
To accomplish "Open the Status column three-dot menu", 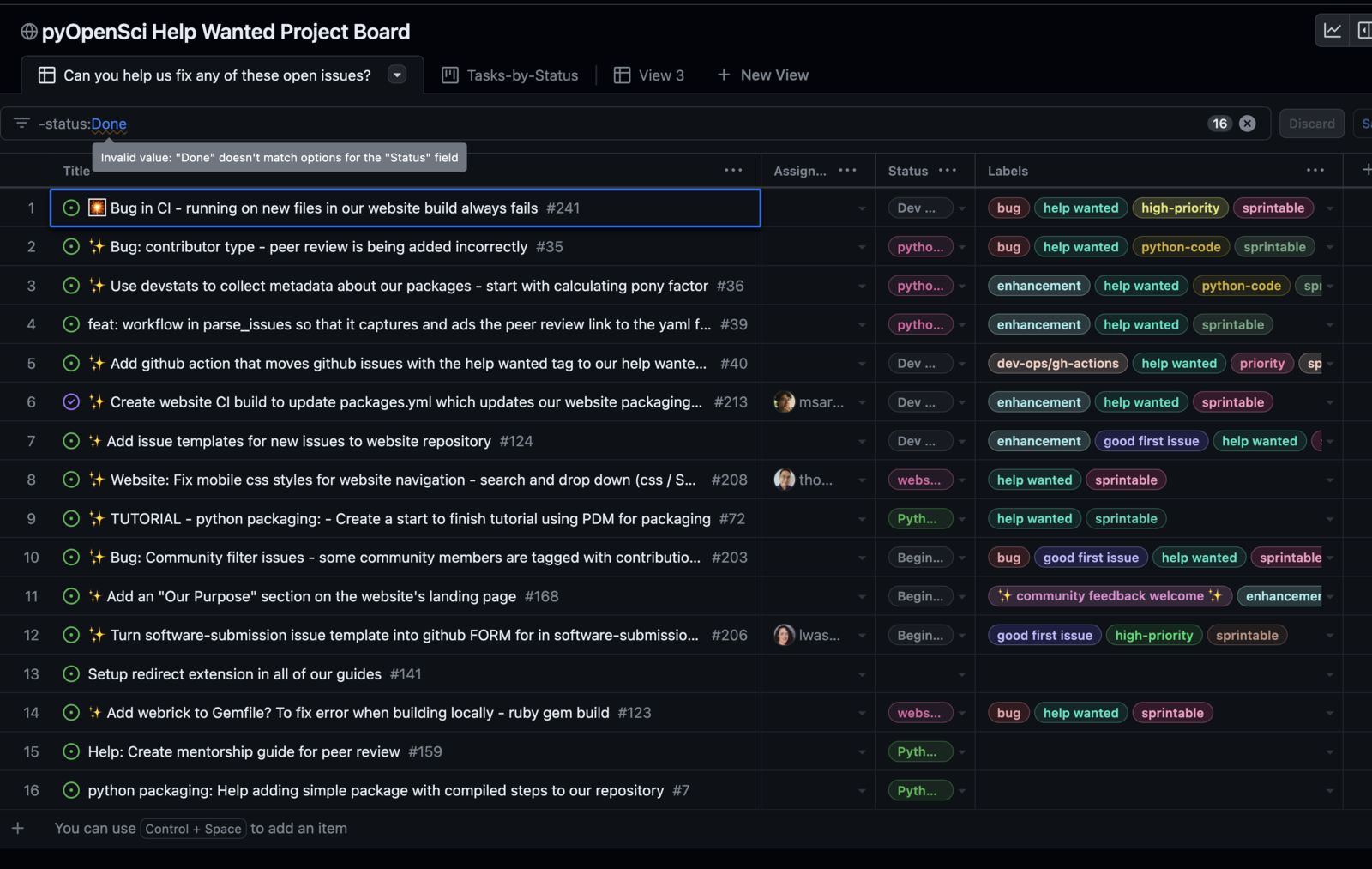I will [x=948, y=170].
